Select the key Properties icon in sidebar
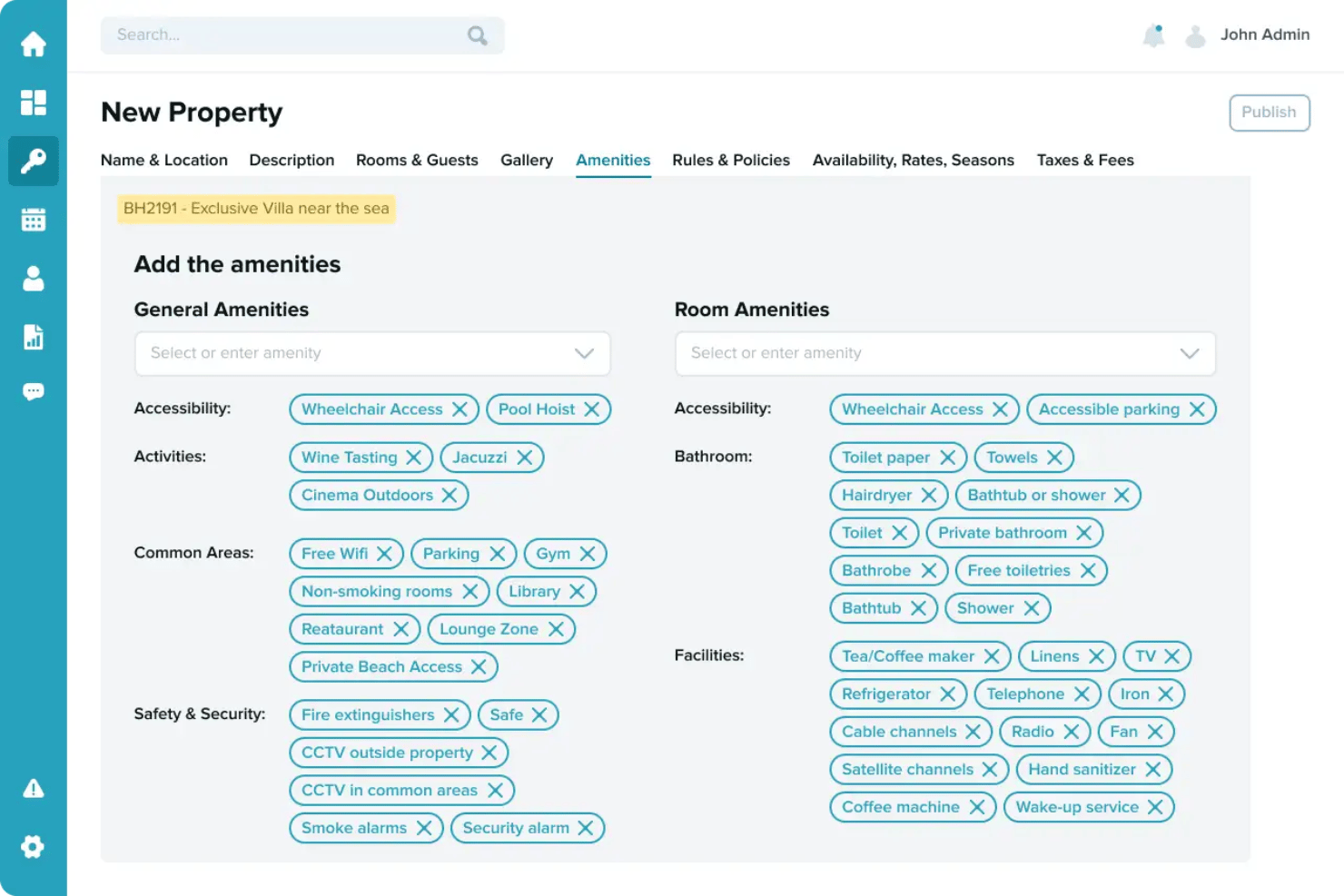Screen dimensions: 1344x896 [x=34, y=162]
